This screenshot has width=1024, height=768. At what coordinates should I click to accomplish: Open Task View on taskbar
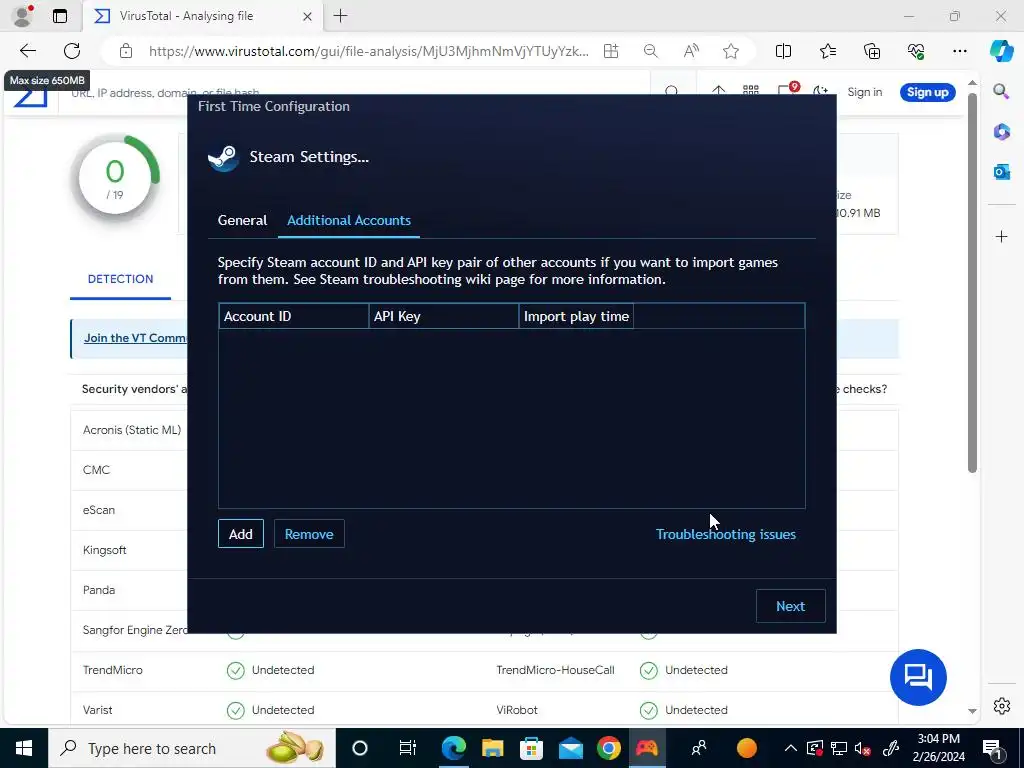(408, 748)
